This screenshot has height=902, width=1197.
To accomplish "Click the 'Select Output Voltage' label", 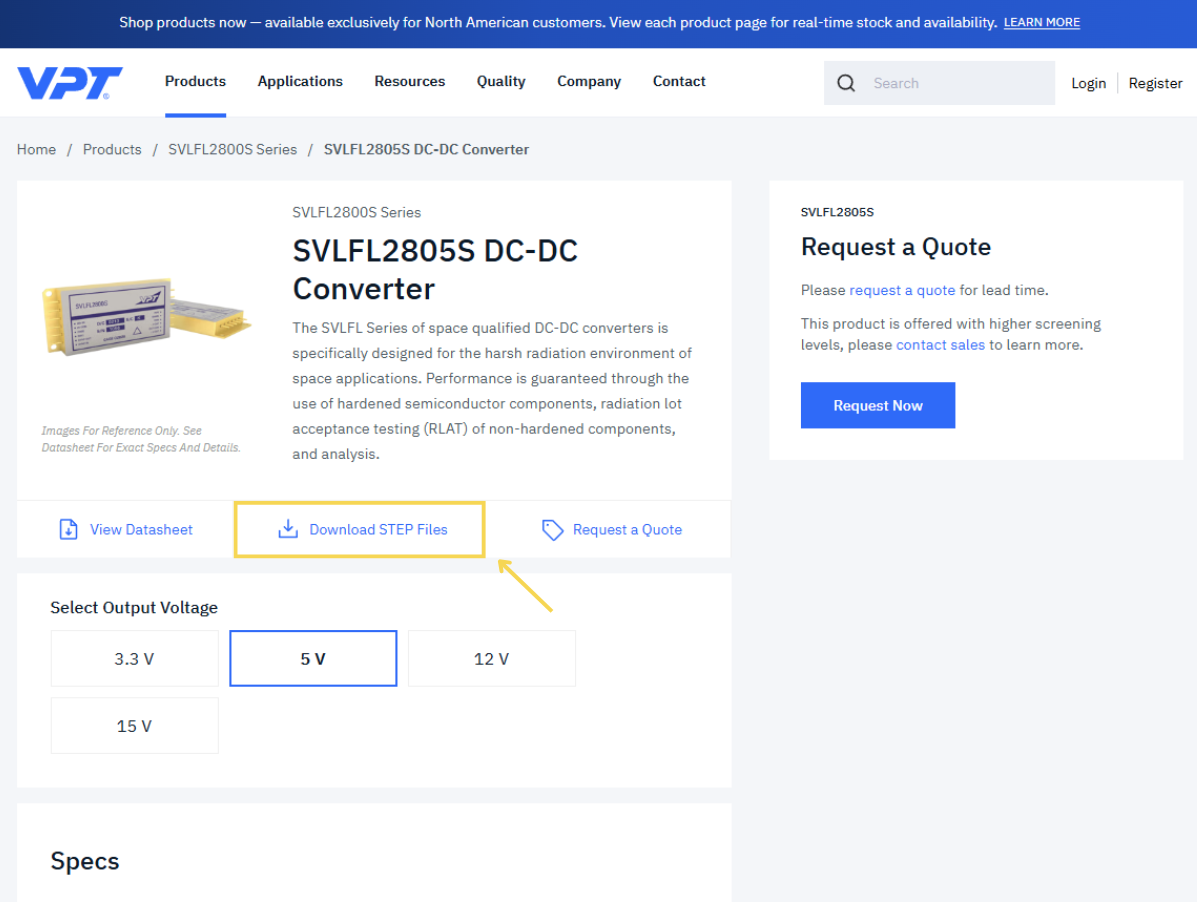I will [134, 607].
